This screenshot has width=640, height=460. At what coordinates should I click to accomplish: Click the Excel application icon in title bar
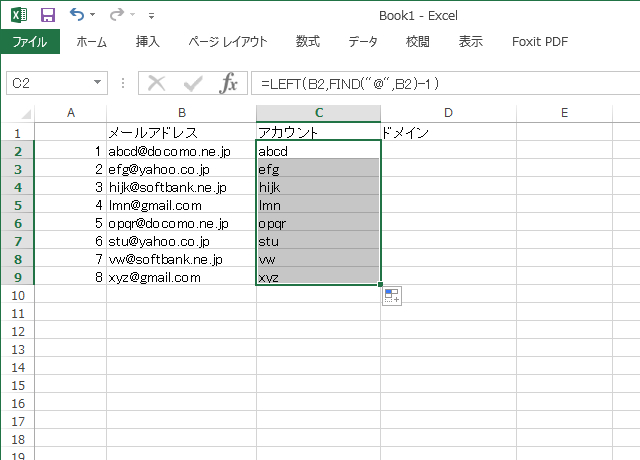pos(19,15)
